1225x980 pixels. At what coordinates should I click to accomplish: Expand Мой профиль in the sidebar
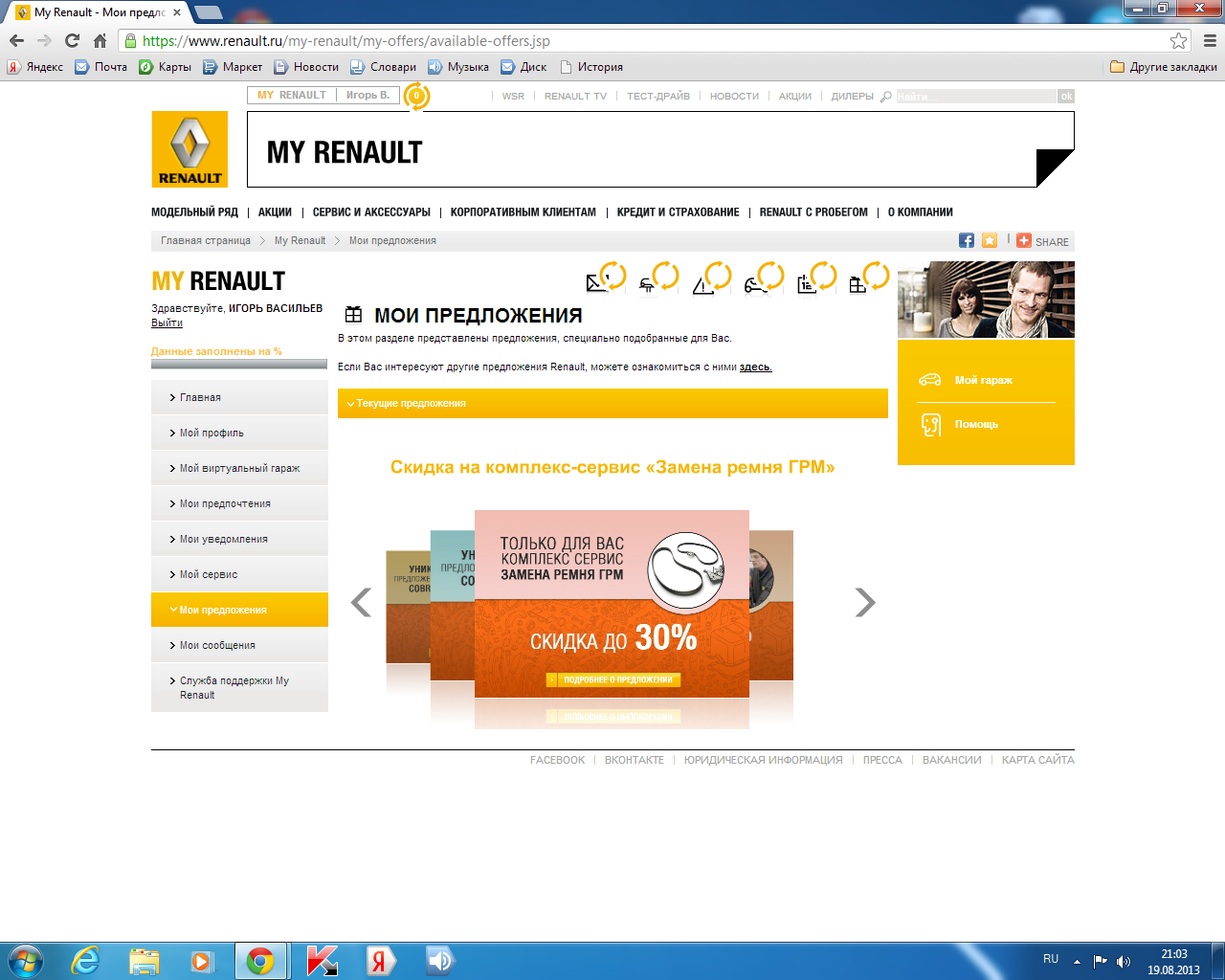point(239,433)
